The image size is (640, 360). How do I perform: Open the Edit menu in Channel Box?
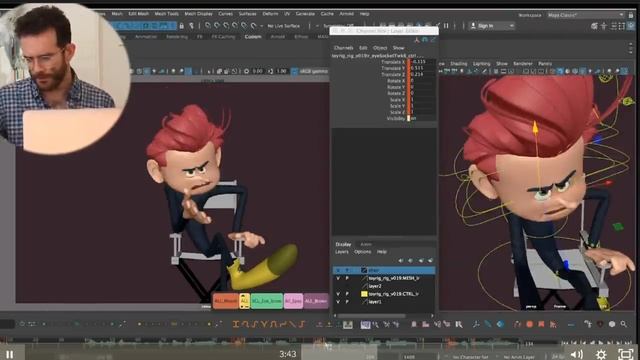[x=362, y=48]
